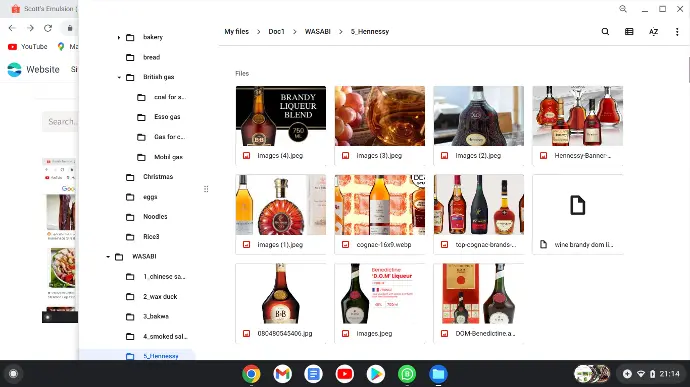Select the bread folder
Image resolution: width=690 pixels, height=387 pixels.
pos(151,57)
